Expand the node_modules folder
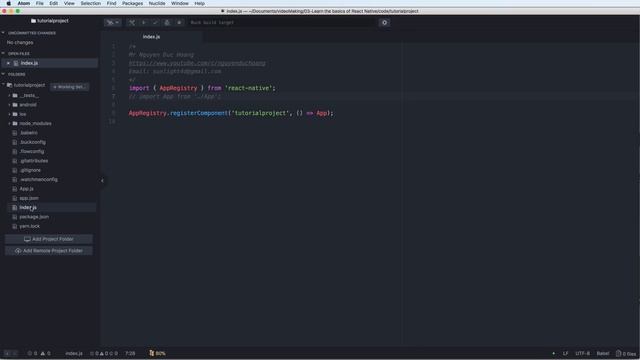640x360 pixels. (x=10, y=124)
